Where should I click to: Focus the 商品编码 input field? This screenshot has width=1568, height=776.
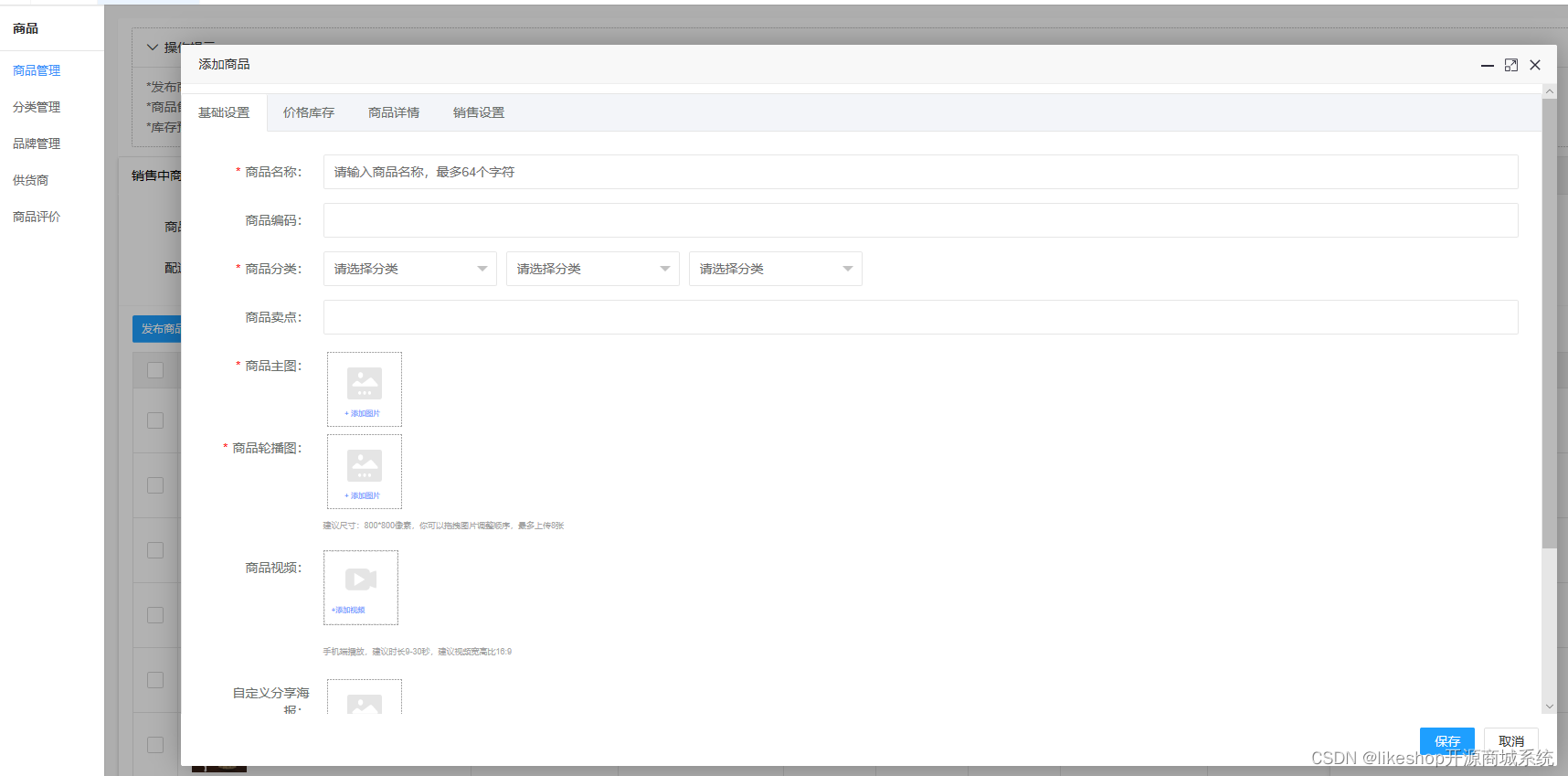(921, 220)
